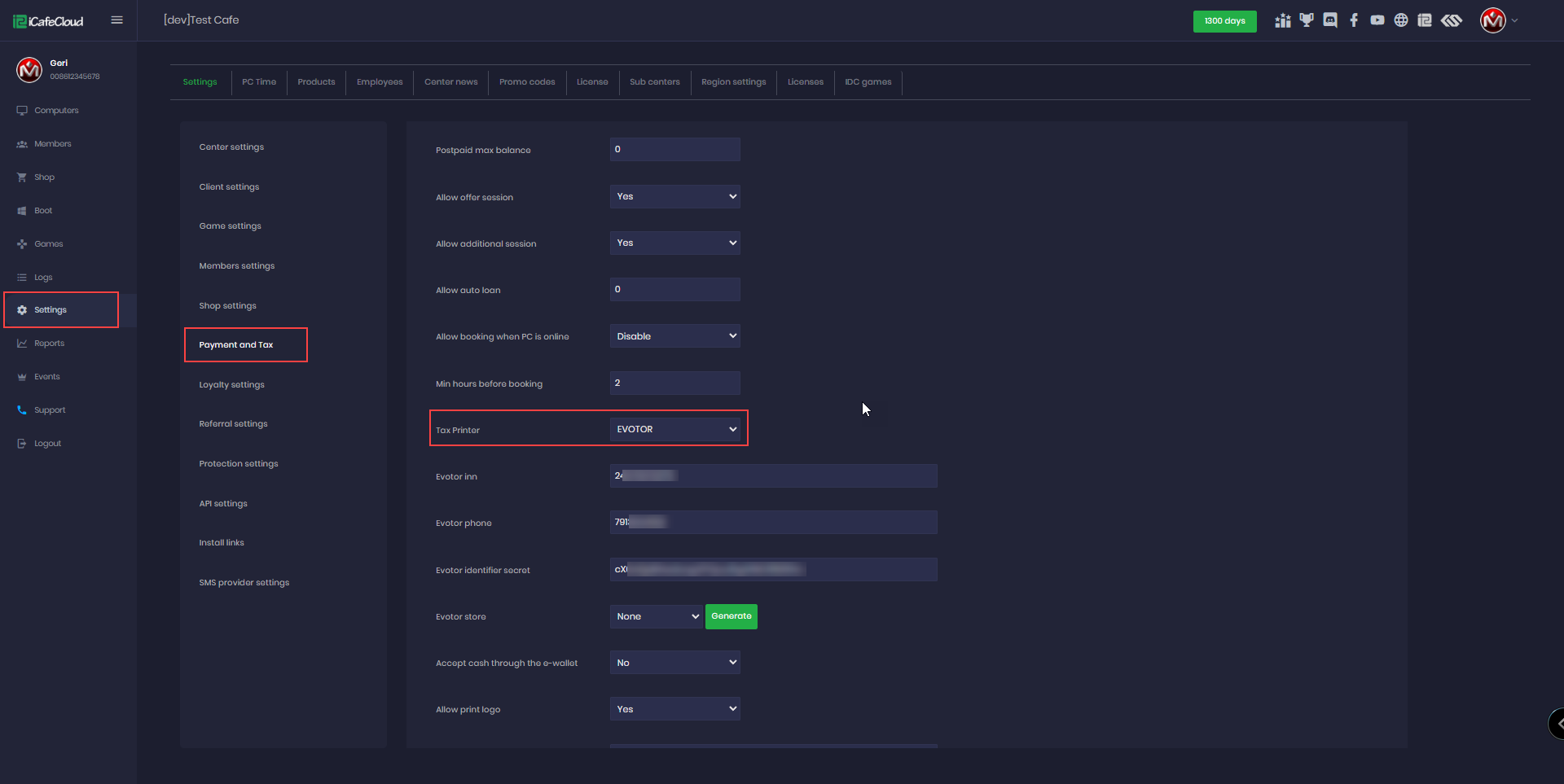The height and width of the screenshot is (784, 1564).
Task: Click the Postpaid max balance input field
Action: point(674,150)
